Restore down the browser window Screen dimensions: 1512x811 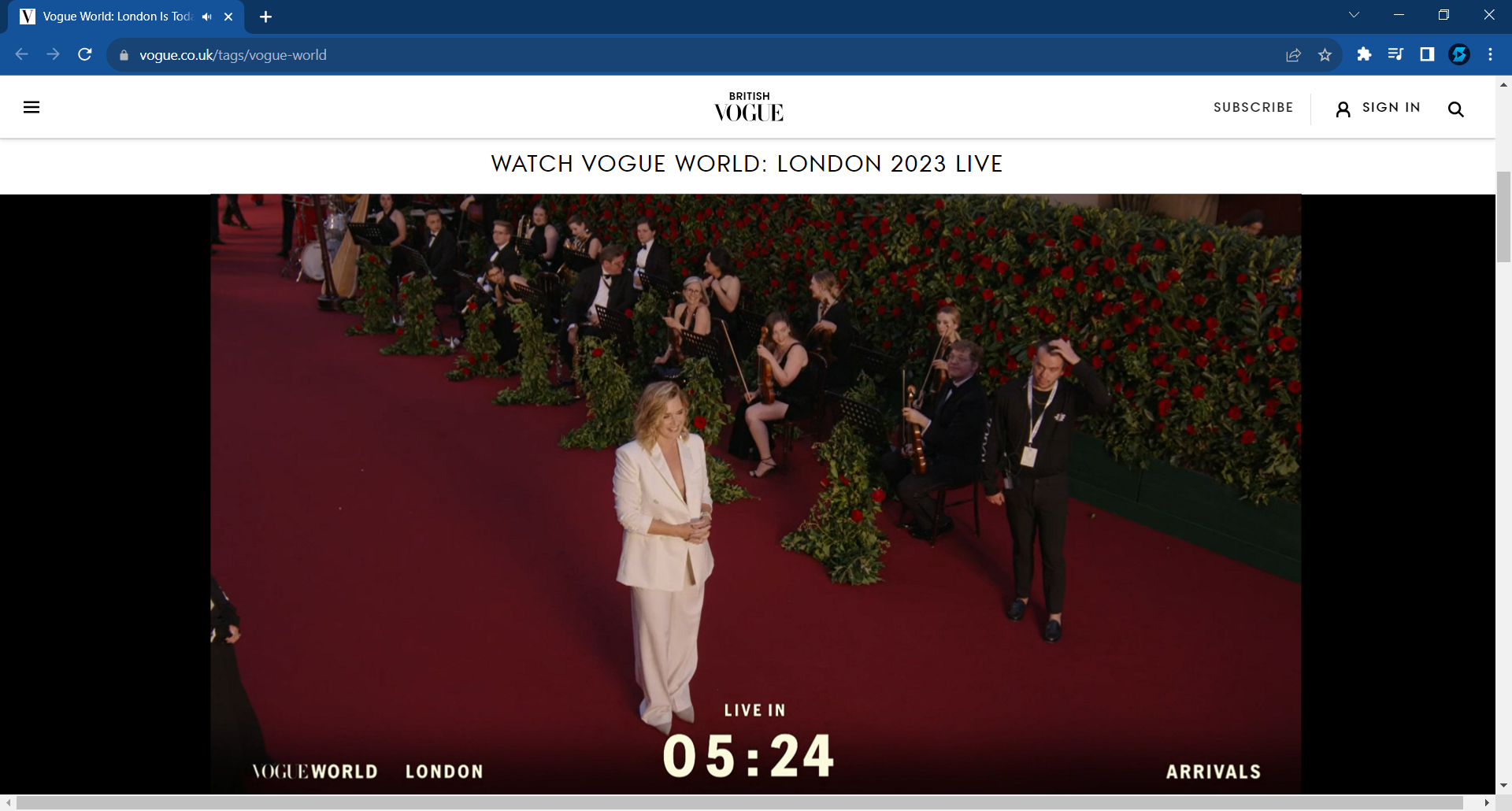point(1443,15)
